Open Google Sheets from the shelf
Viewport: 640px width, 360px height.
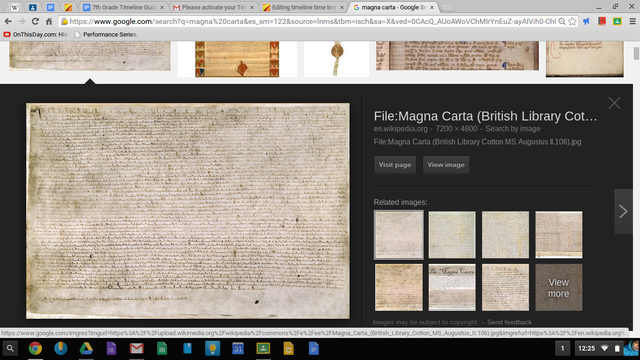tap(162, 349)
